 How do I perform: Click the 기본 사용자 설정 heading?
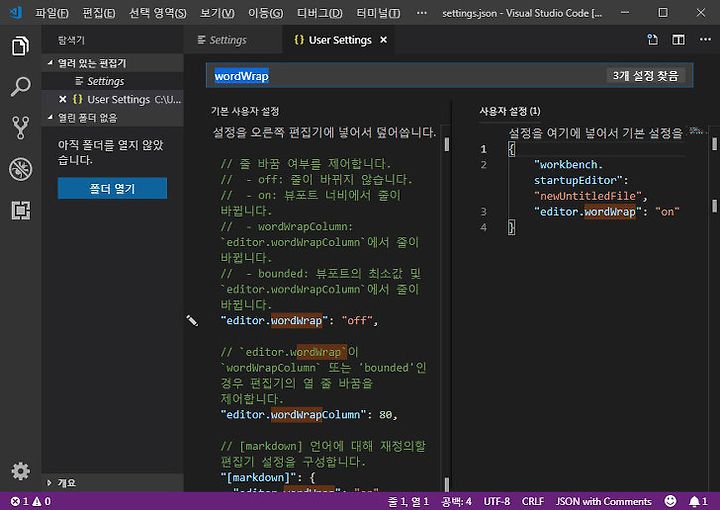coord(245,111)
